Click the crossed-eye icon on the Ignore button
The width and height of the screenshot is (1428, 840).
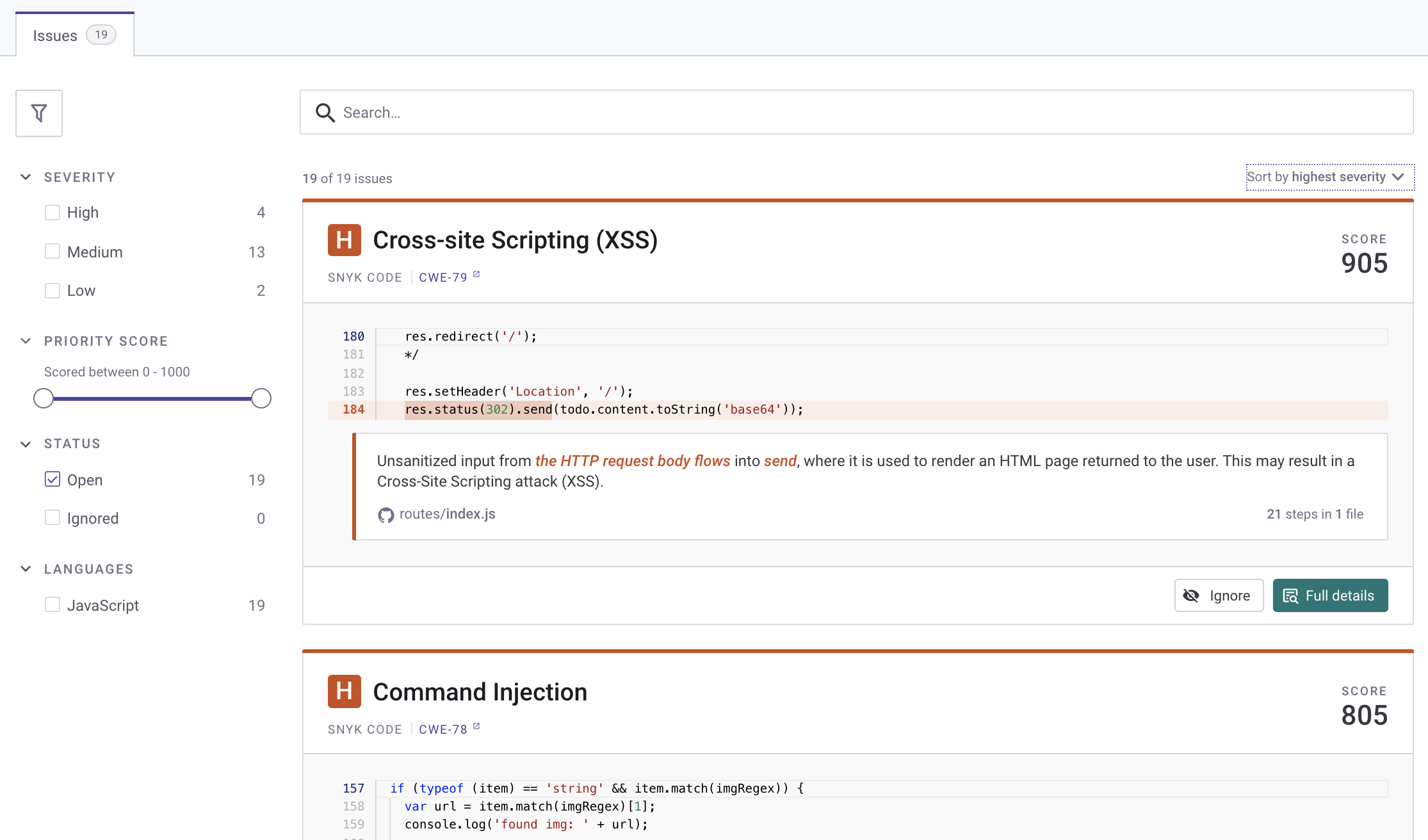click(1191, 596)
